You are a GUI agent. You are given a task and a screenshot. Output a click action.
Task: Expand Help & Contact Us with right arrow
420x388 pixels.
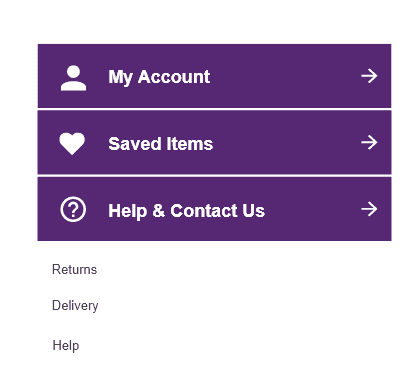click(x=369, y=209)
